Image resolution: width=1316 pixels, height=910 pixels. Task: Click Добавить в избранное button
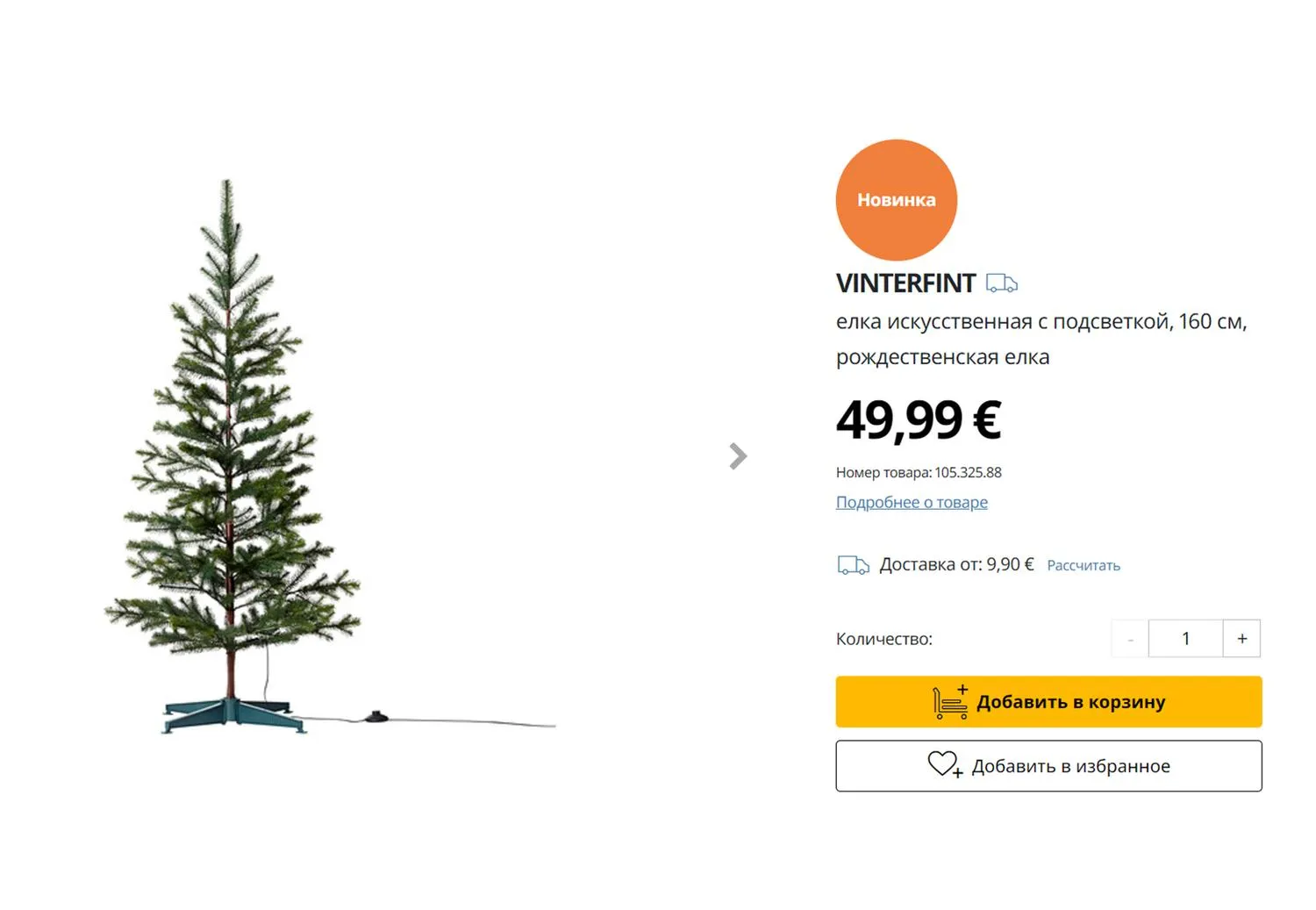[x=1048, y=766]
